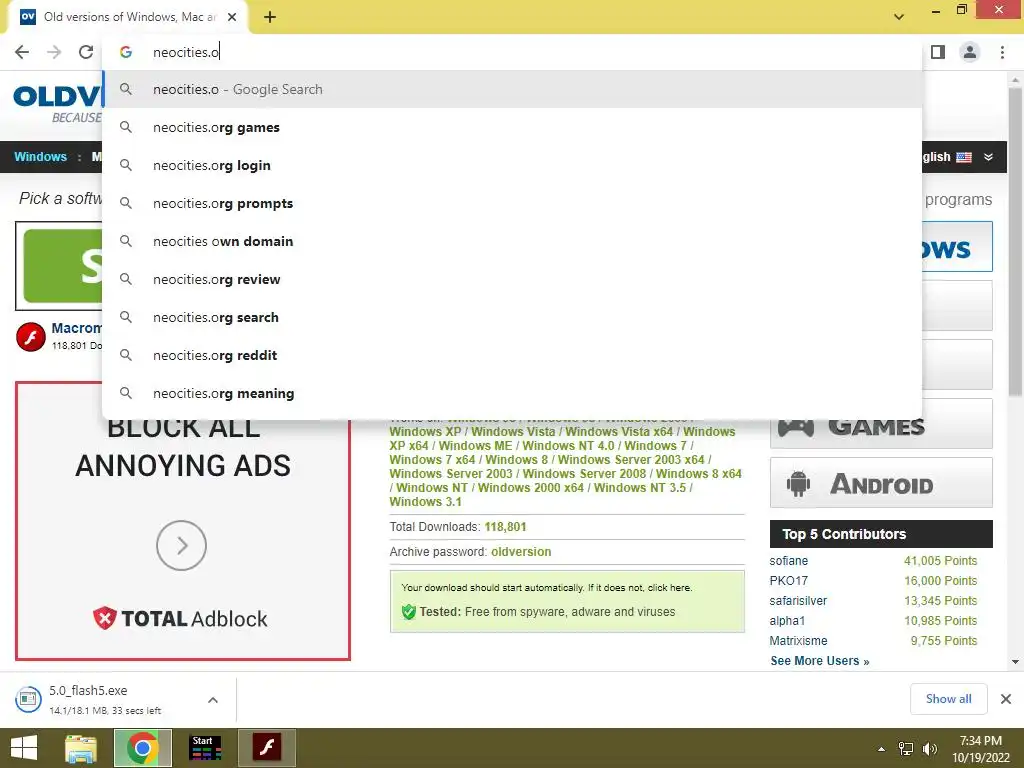Image resolution: width=1024 pixels, height=768 pixels.
Task: Close the Old versions of Windows tab
Action: [232, 17]
